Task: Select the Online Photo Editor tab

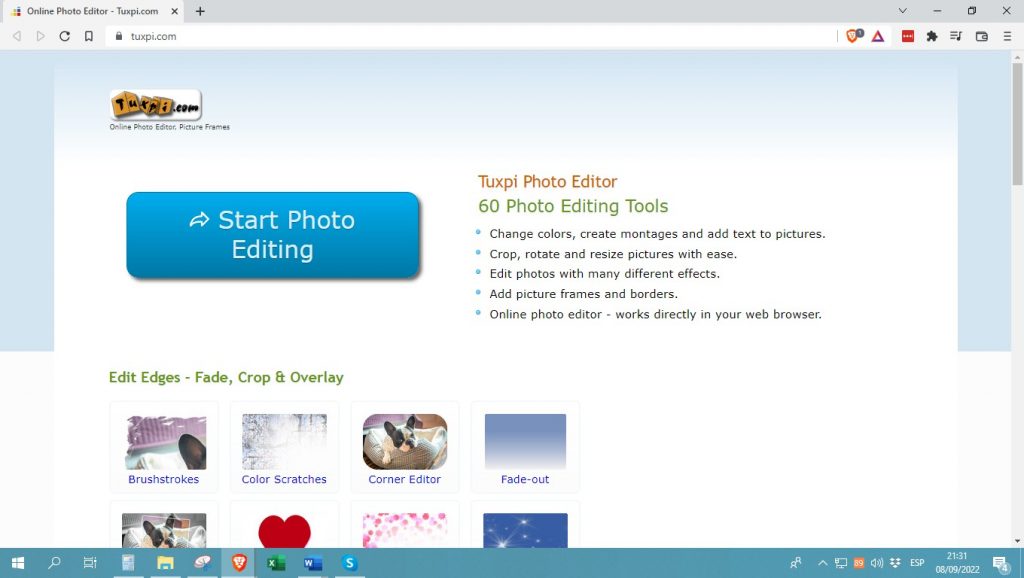Action: point(92,11)
